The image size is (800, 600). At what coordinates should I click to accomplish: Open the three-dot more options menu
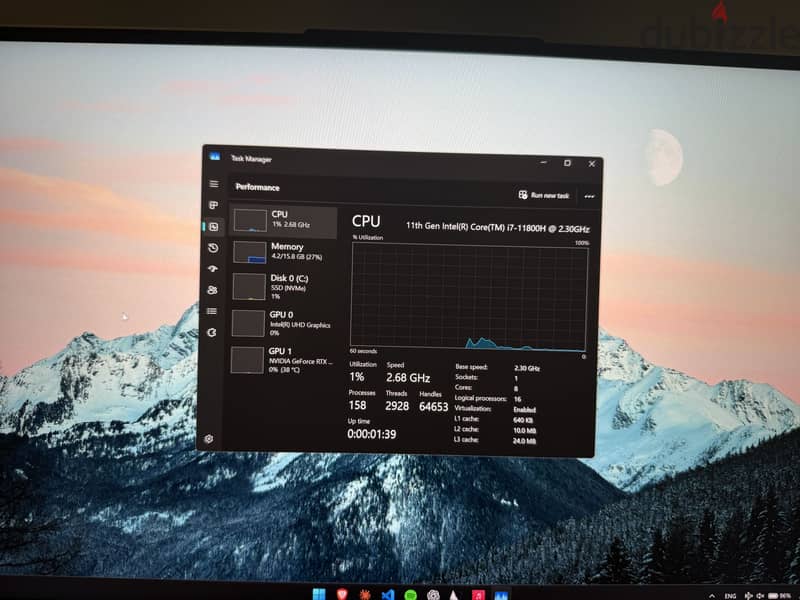click(589, 196)
